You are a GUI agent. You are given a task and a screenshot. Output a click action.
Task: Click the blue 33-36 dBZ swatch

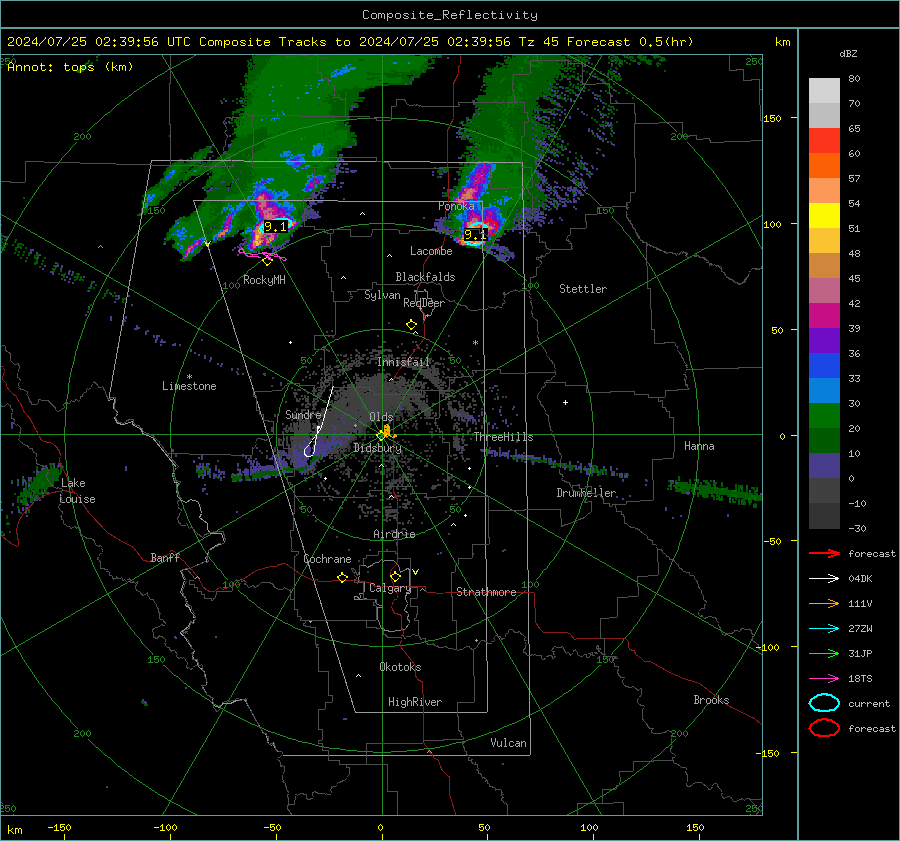click(824, 366)
